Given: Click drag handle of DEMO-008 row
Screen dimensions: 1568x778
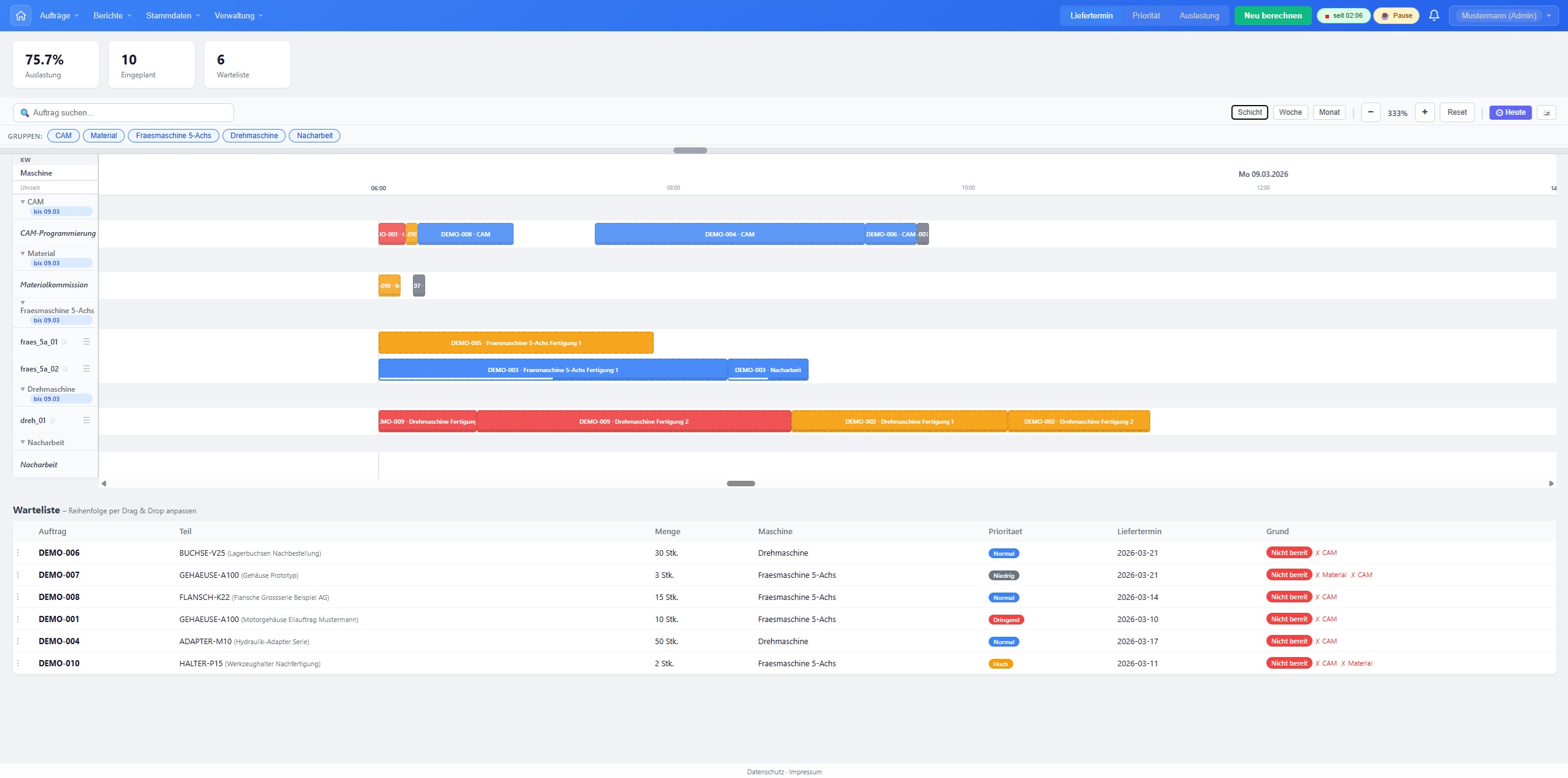Looking at the screenshot, I should 18,597.
